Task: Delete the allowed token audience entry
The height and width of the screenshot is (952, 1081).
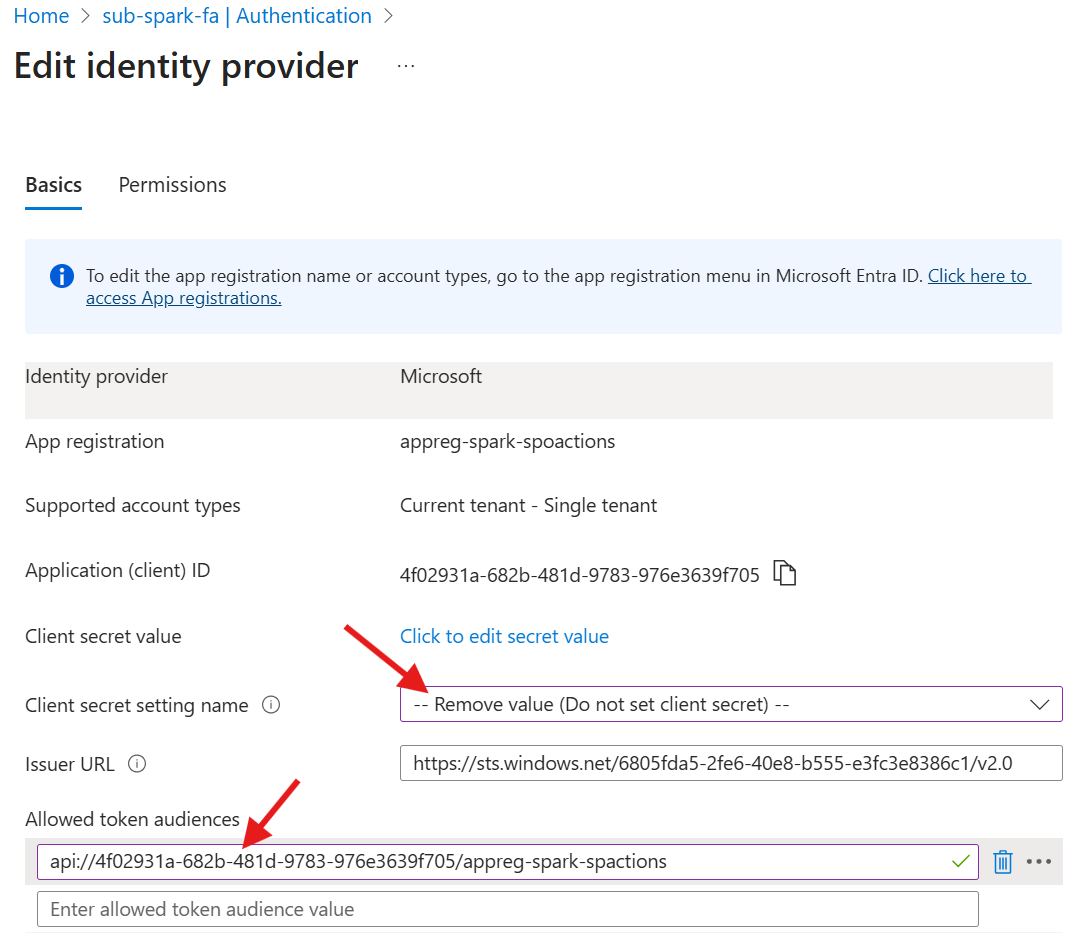Action: pos(1003,862)
